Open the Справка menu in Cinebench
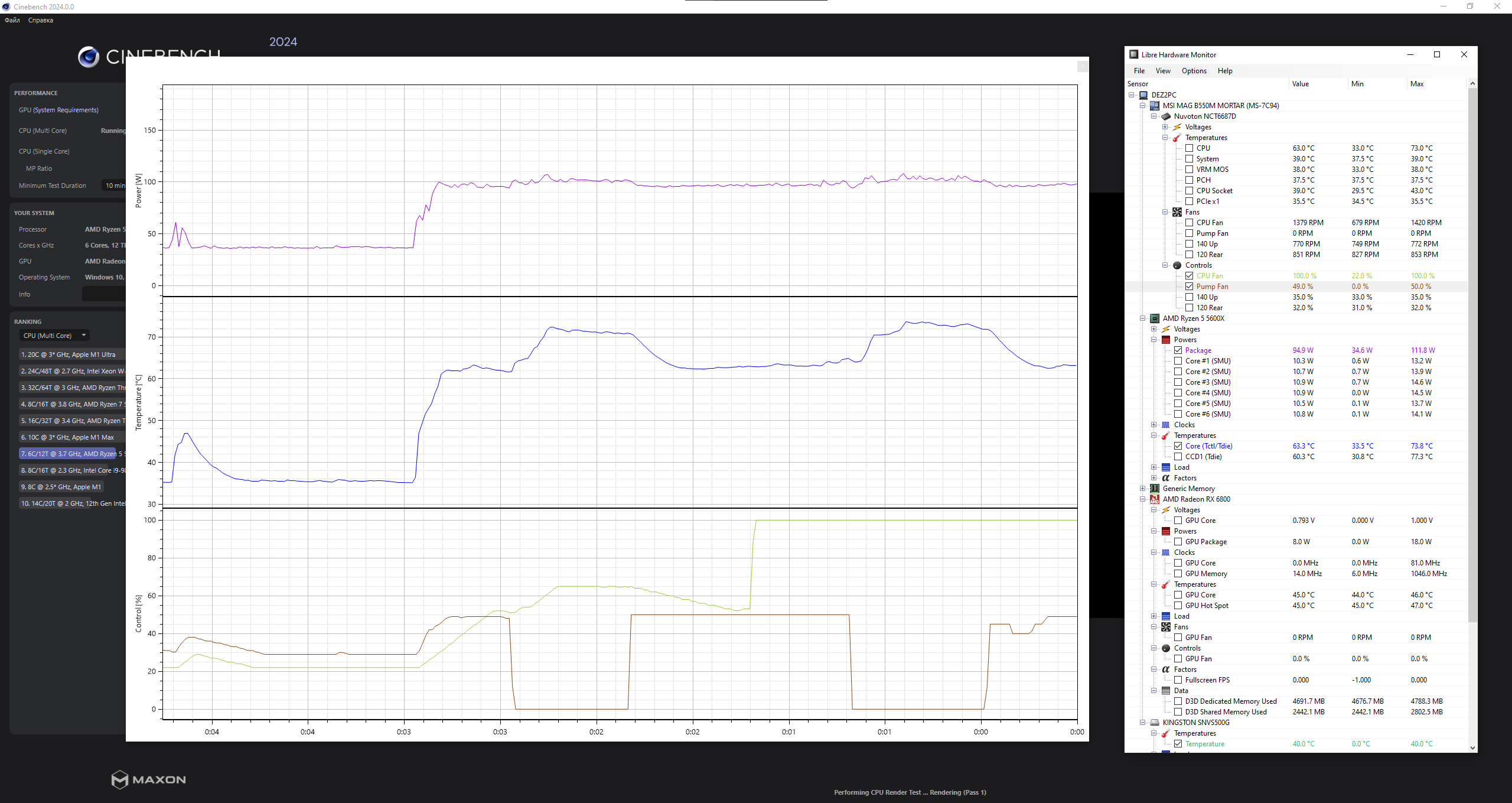Viewport: 1512px width, 803px height. (x=41, y=20)
